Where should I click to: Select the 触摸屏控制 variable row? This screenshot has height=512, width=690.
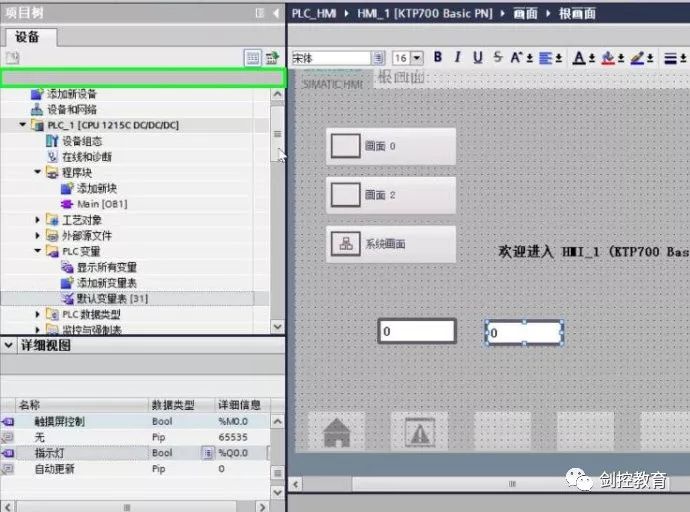click(x=136, y=421)
